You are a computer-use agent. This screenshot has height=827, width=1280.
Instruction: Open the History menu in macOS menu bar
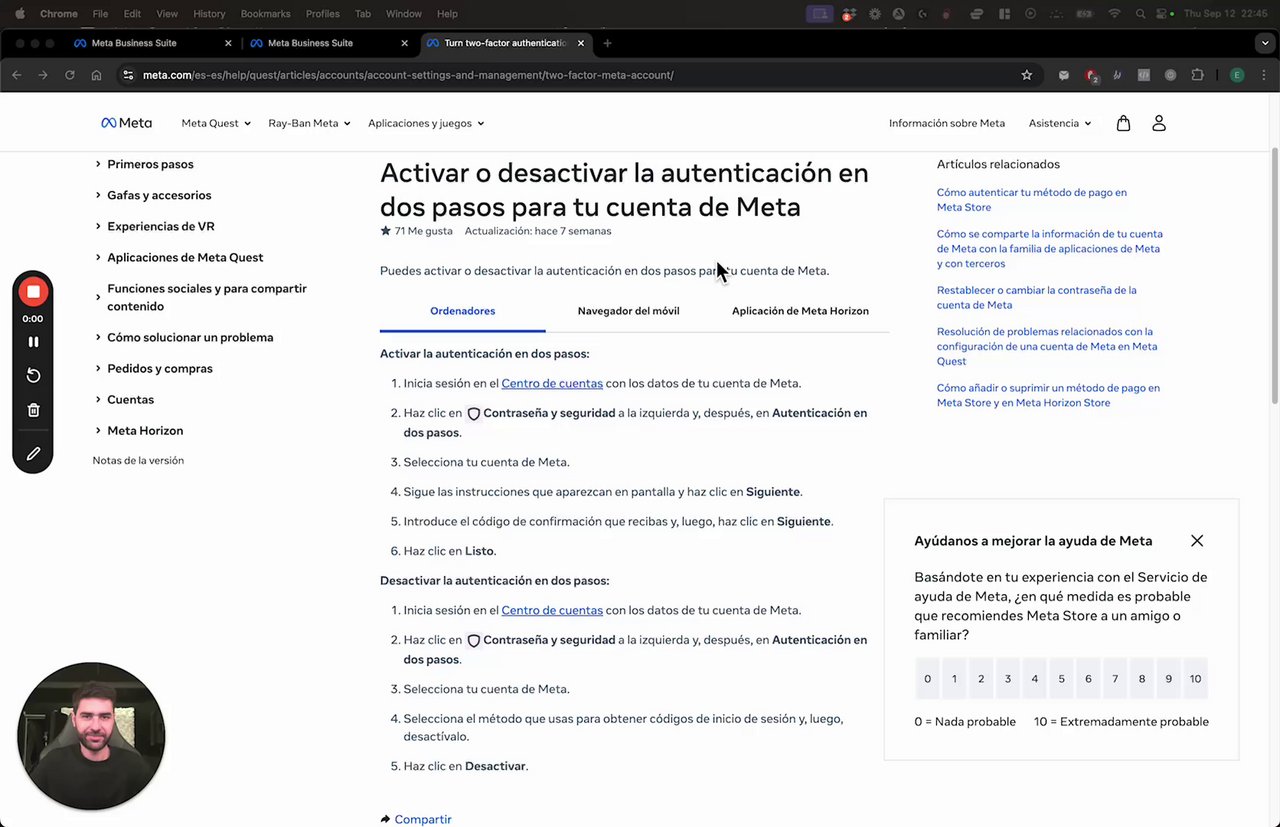pyautogui.click(x=209, y=14)
